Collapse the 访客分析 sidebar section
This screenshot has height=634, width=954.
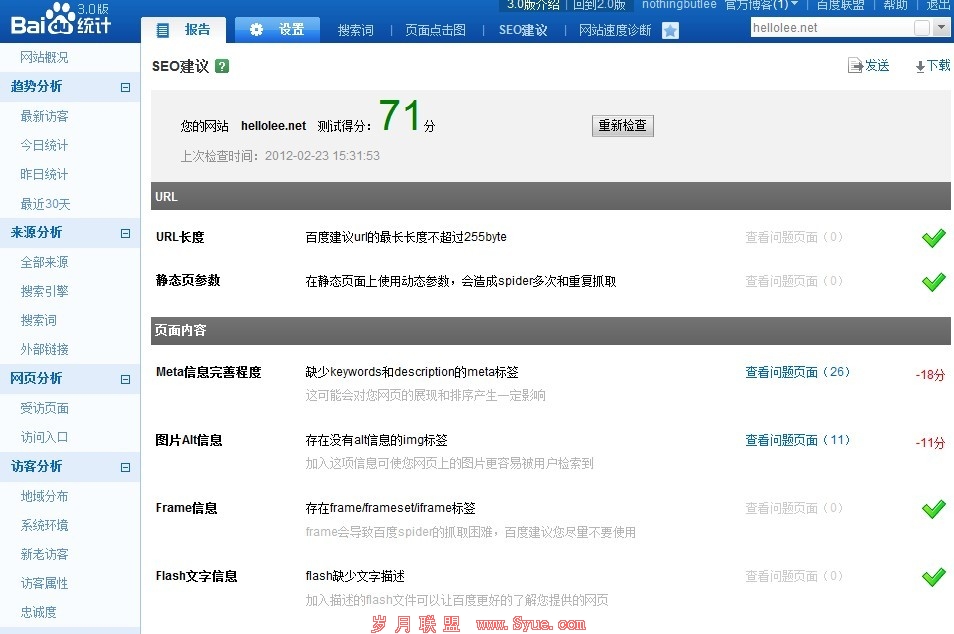tap(125, 467)
